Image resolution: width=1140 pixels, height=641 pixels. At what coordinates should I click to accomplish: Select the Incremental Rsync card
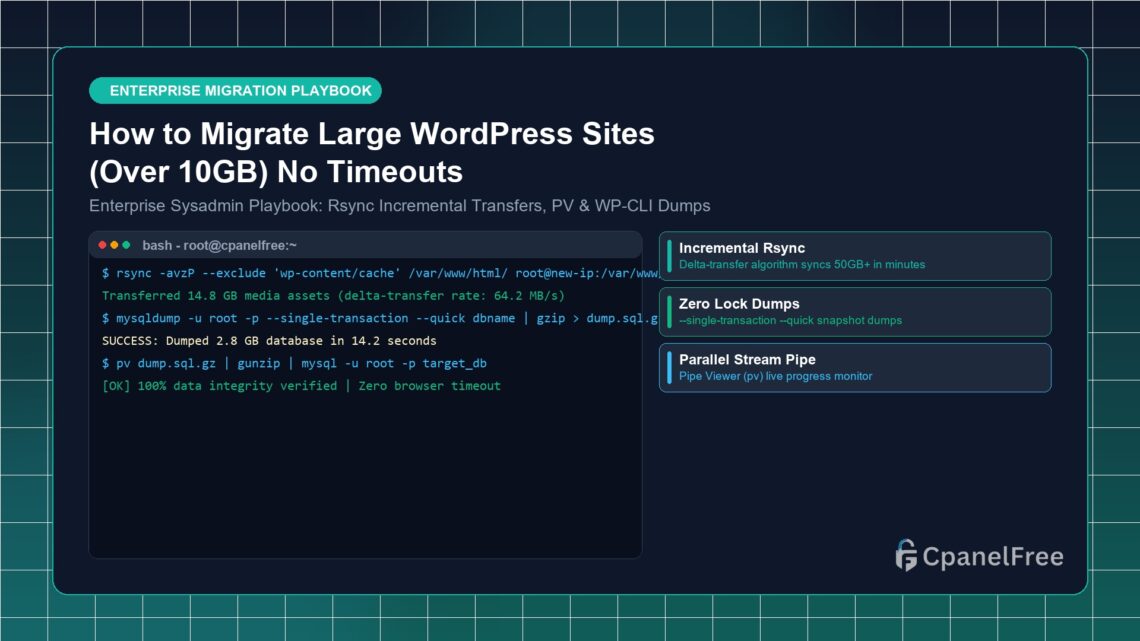point(855,256)
